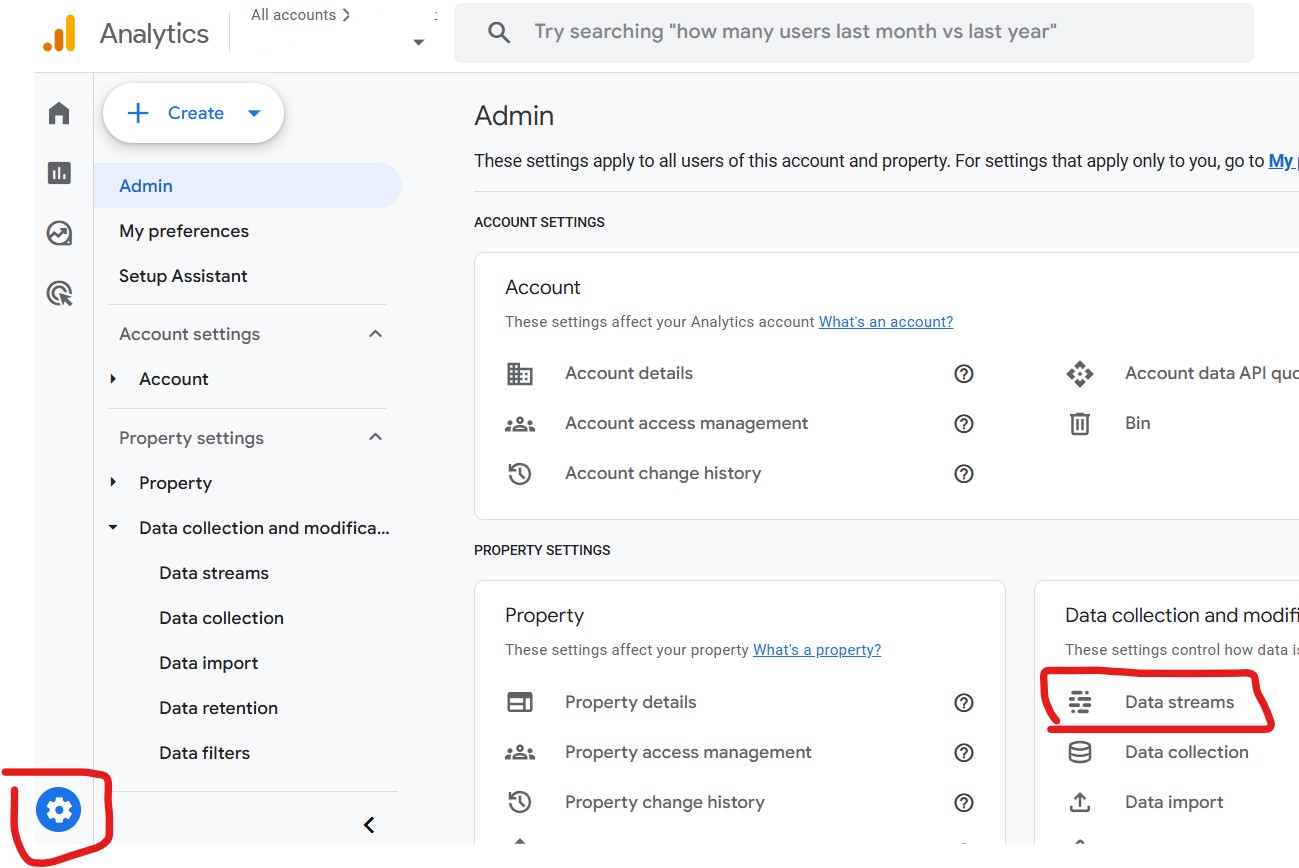Open Account data API quota setting
Viewport: 1299px width, 868px height.
(x=1212, y=373)
